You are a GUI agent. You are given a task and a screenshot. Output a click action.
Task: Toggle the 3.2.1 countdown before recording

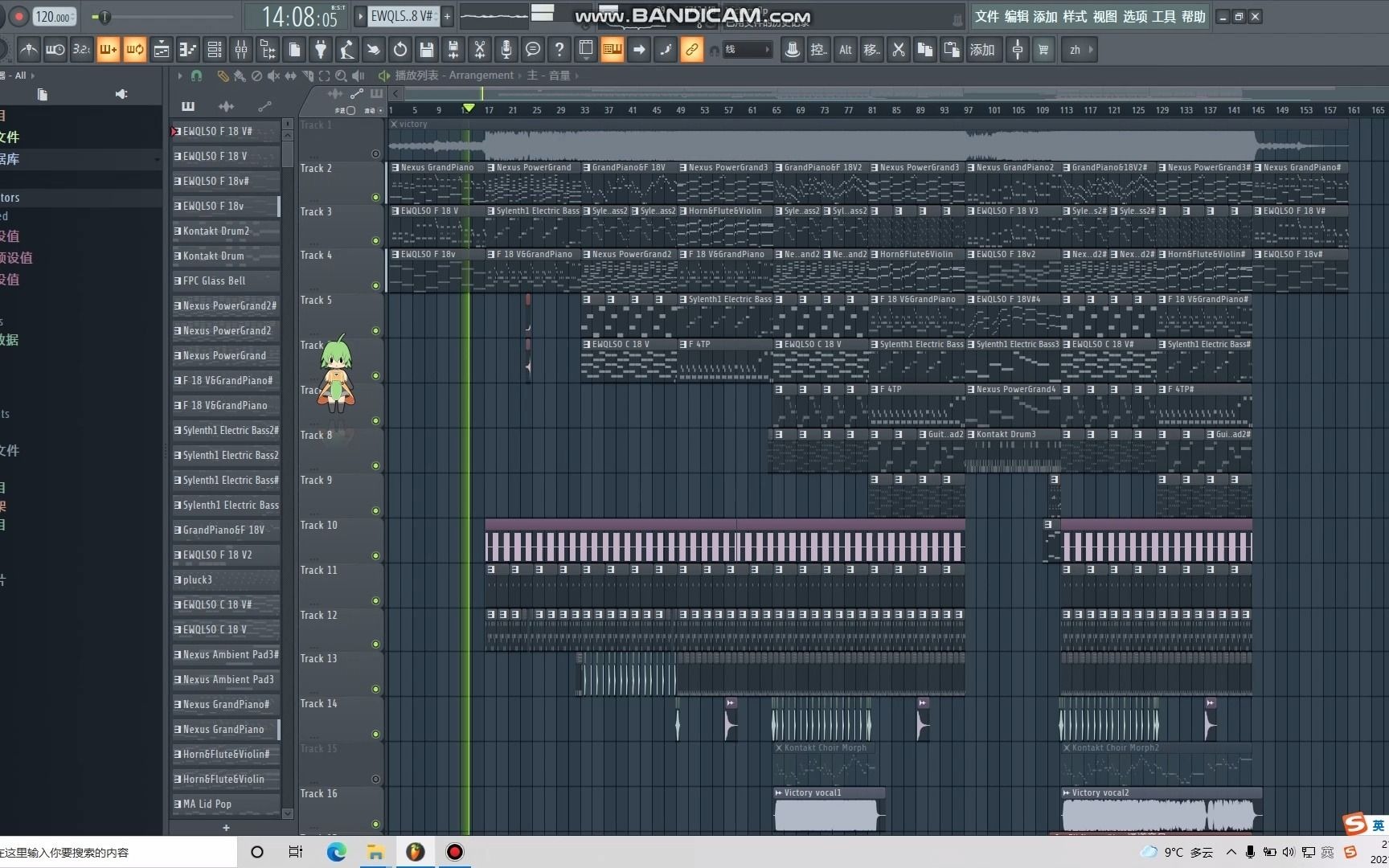click(x=81, y=50)
